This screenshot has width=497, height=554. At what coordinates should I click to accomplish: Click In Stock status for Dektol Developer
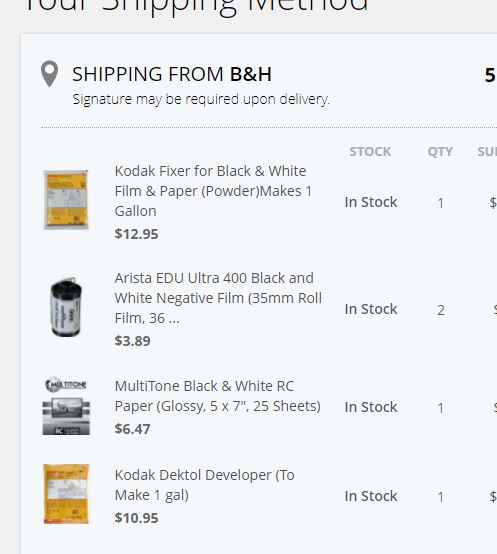[x=371, y=496]
